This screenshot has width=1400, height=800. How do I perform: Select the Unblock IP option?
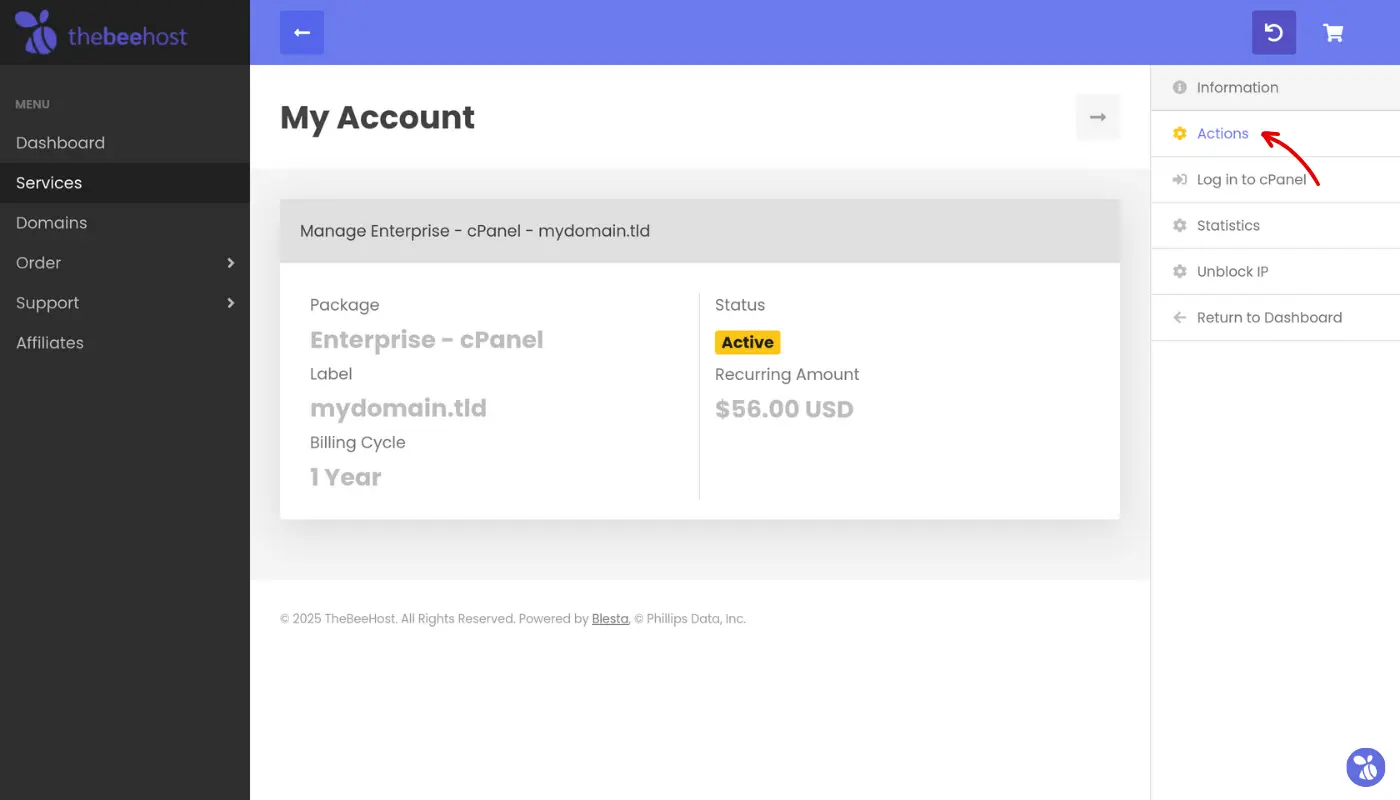pyautogui.click(x=1232, y=272)
